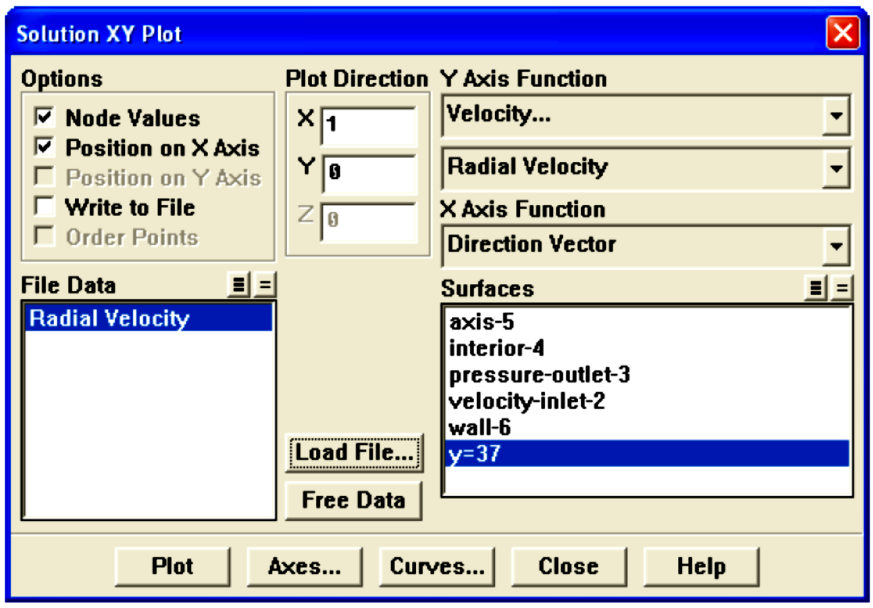
Task: Click the X plot direction field
Action: [x=368, y=126]
